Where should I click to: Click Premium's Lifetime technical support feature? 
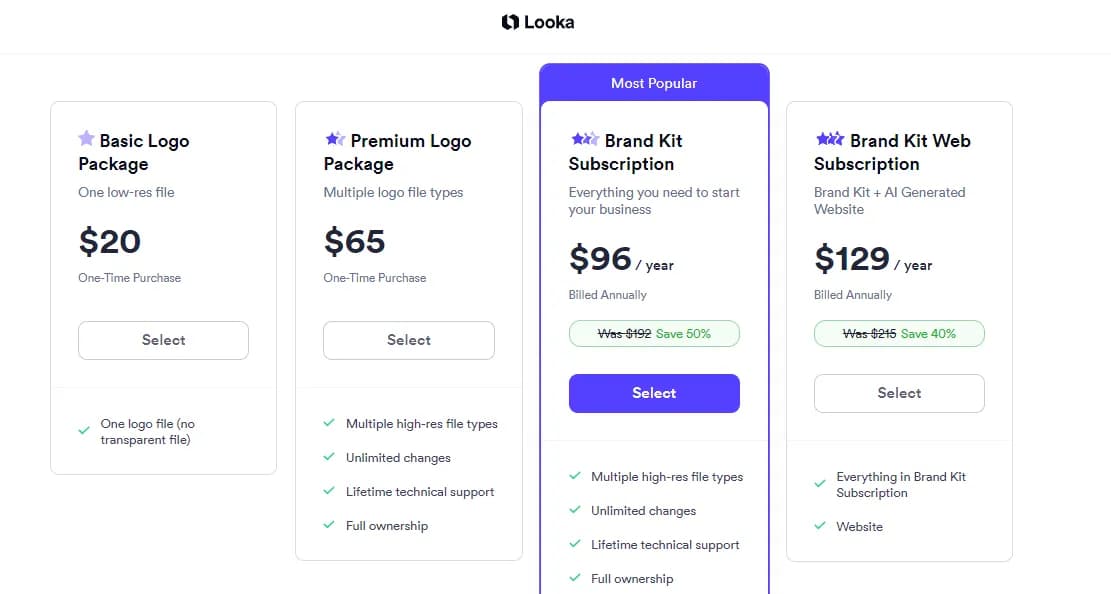pyautogui.click(x=420, y=492)
